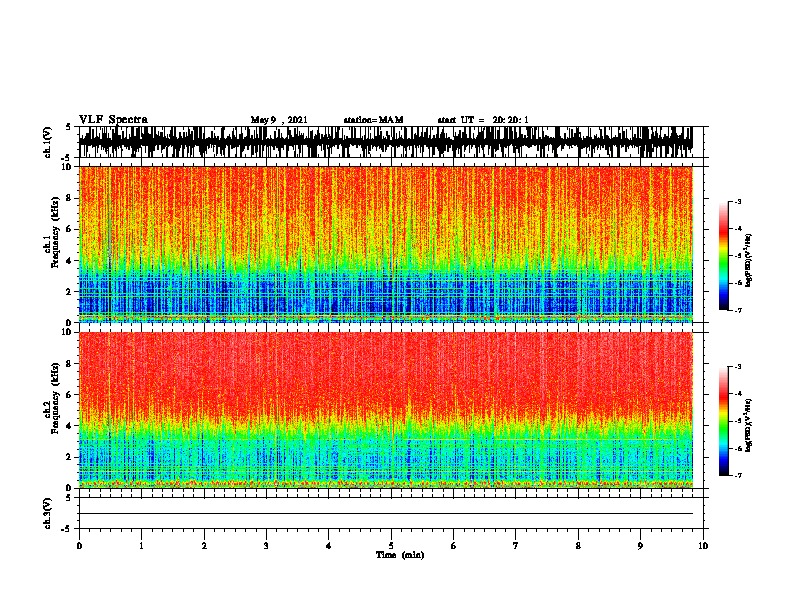Click time axis tick label "8"
The height and width of the screenshot is (612, 792).
pos(578,546)
